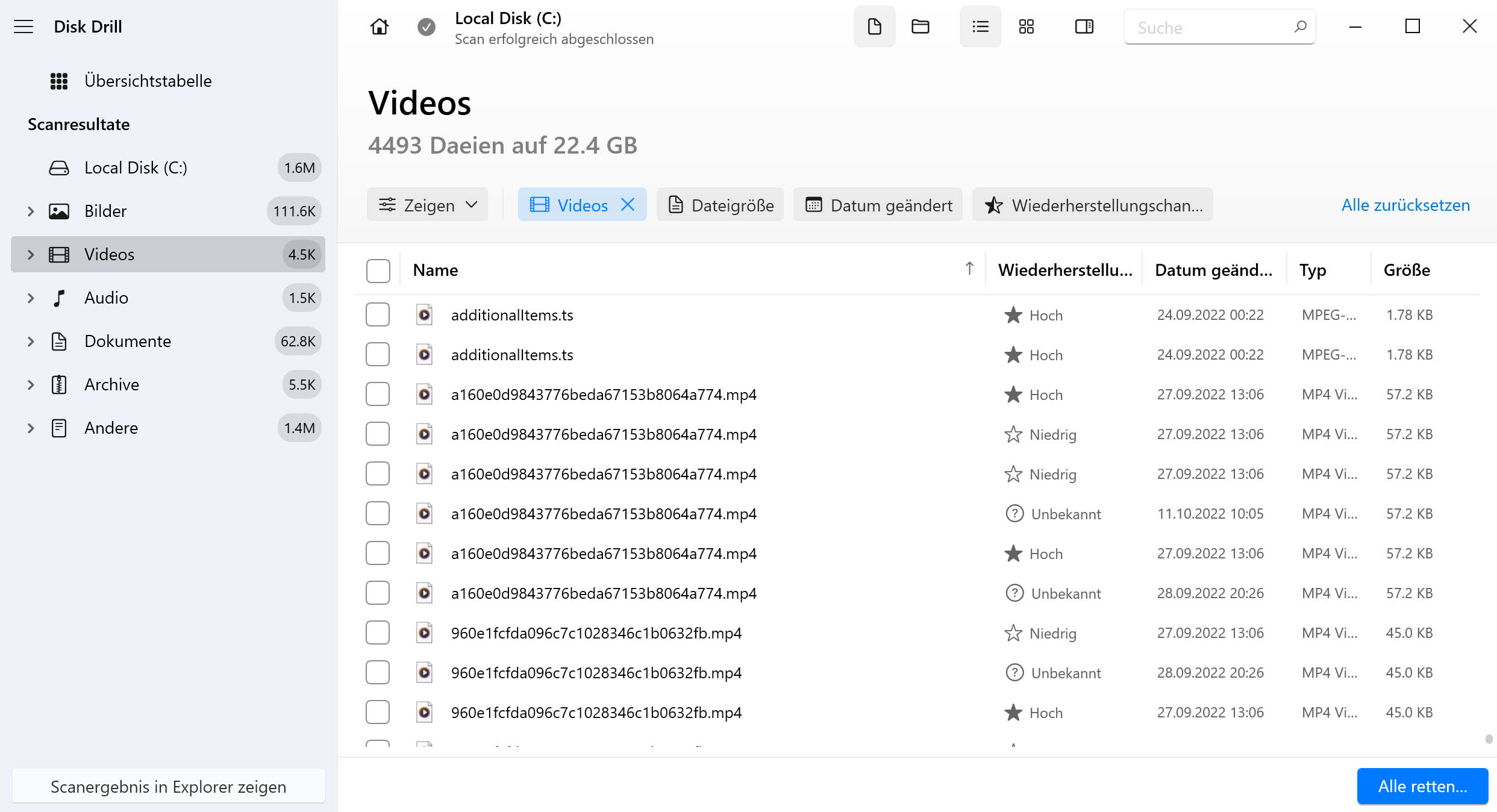Switch to folder view icon
Image resolution: width=1497 pixels, height=812 pixels.
click(920, 27)
